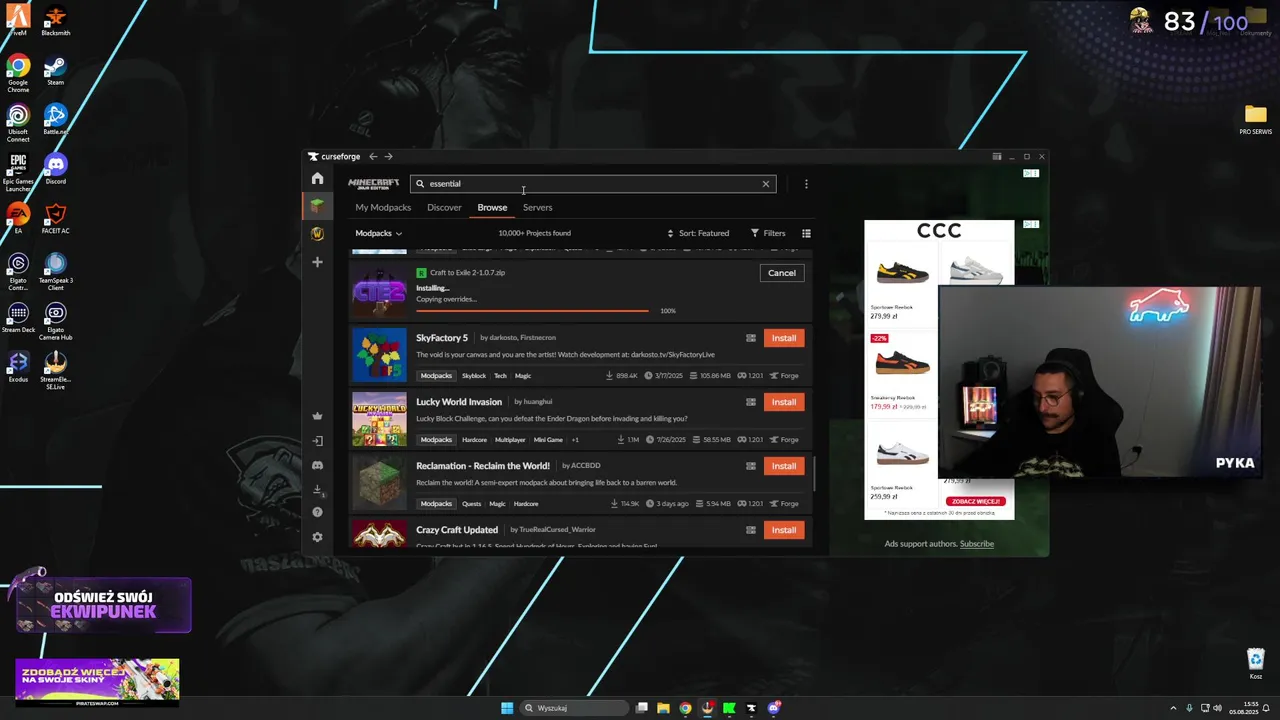Image resolution: width=1280 pixels, height=720 pixels.
Task: Clear the search text with the X
Action: point(766,184)
